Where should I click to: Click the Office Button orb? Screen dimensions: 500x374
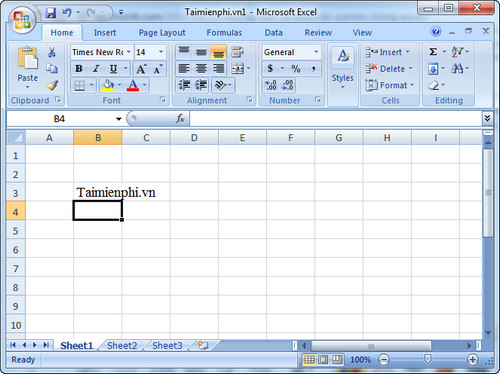21,19
